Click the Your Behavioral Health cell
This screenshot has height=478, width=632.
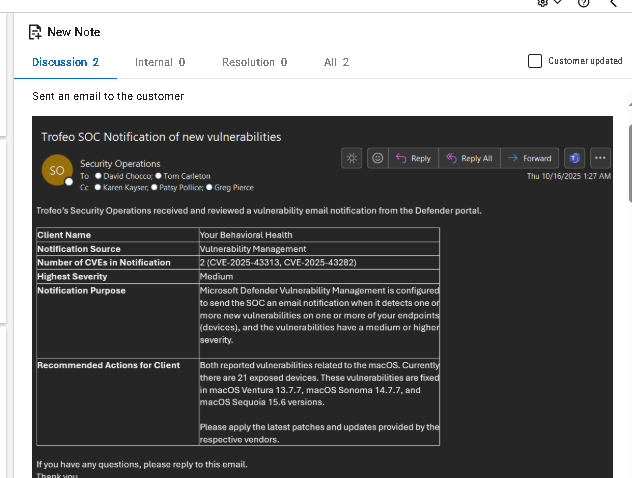[319, 235]
